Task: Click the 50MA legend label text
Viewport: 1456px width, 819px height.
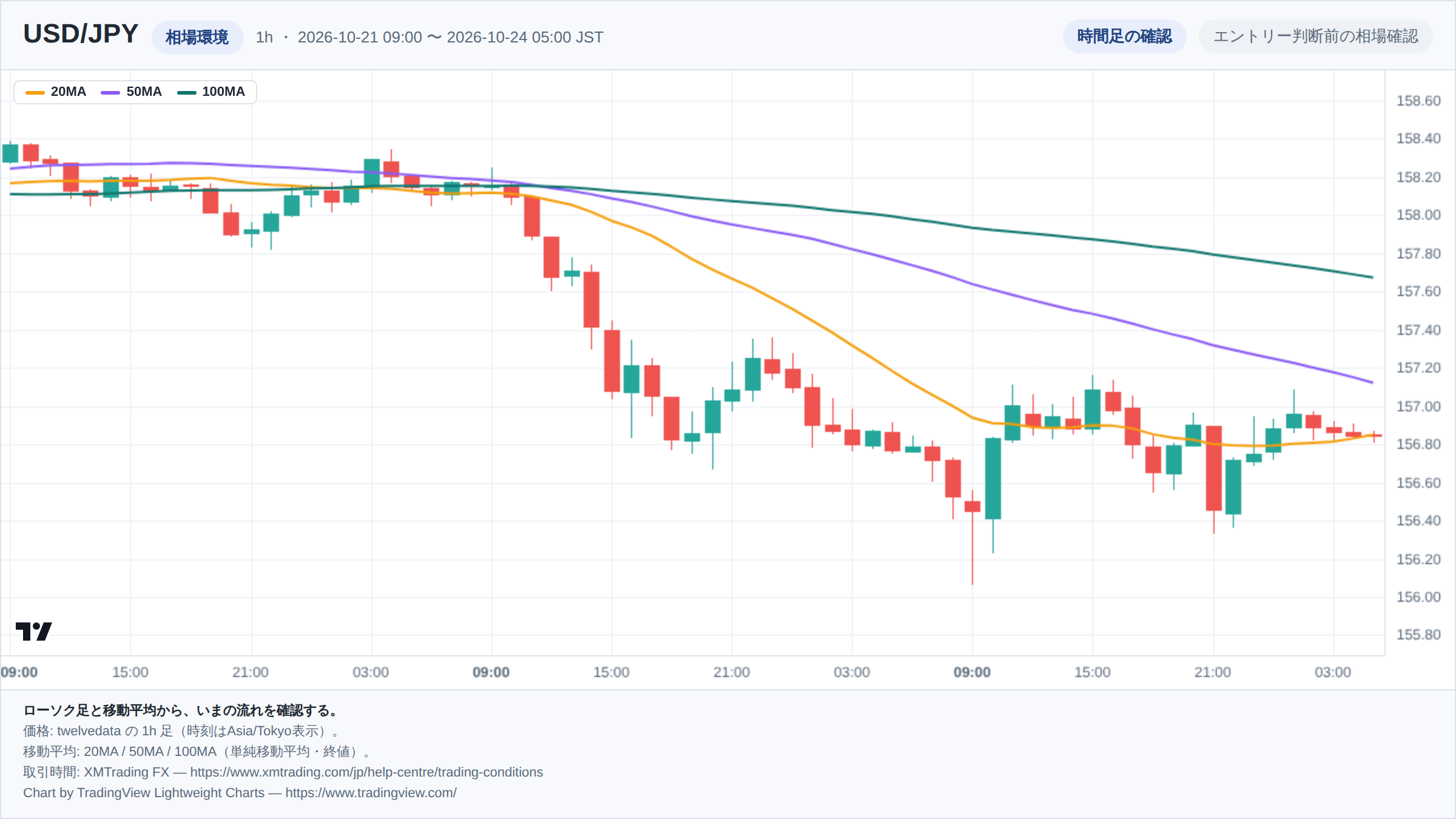Action: tap(144, 92)
